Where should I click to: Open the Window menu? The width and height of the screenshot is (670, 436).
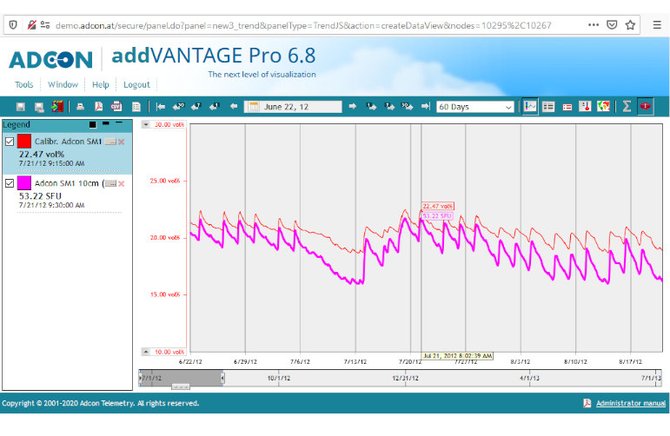(x=62, y=85)
